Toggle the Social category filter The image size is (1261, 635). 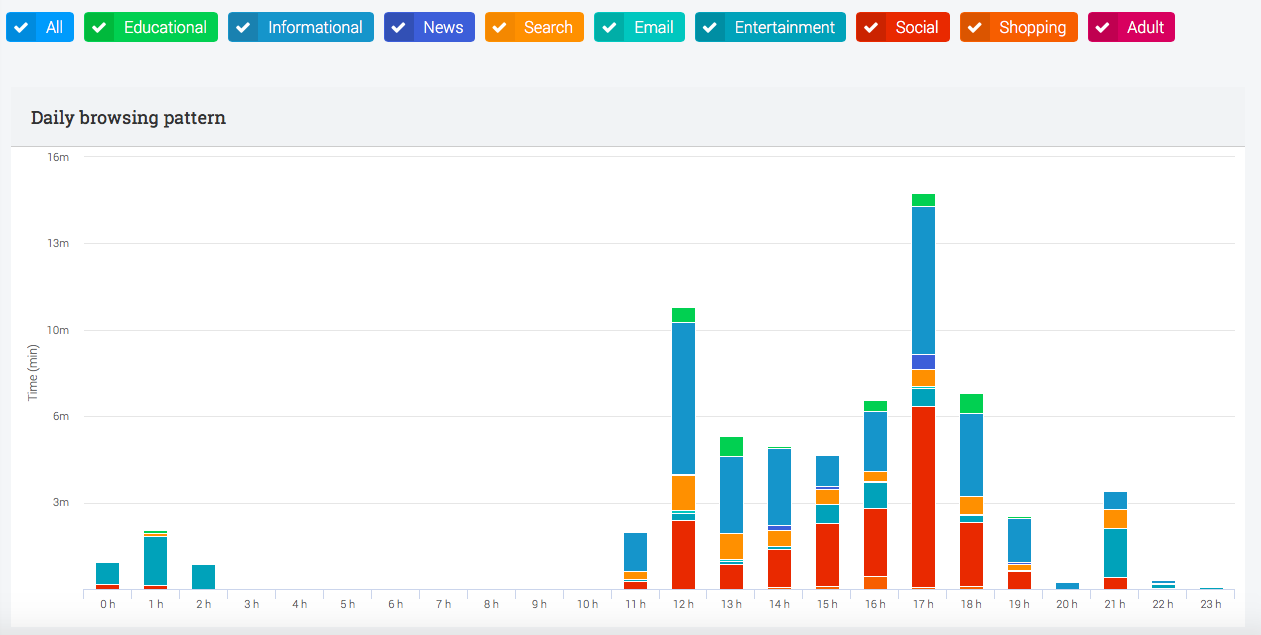pyautogui.click(x=903, y=27)
